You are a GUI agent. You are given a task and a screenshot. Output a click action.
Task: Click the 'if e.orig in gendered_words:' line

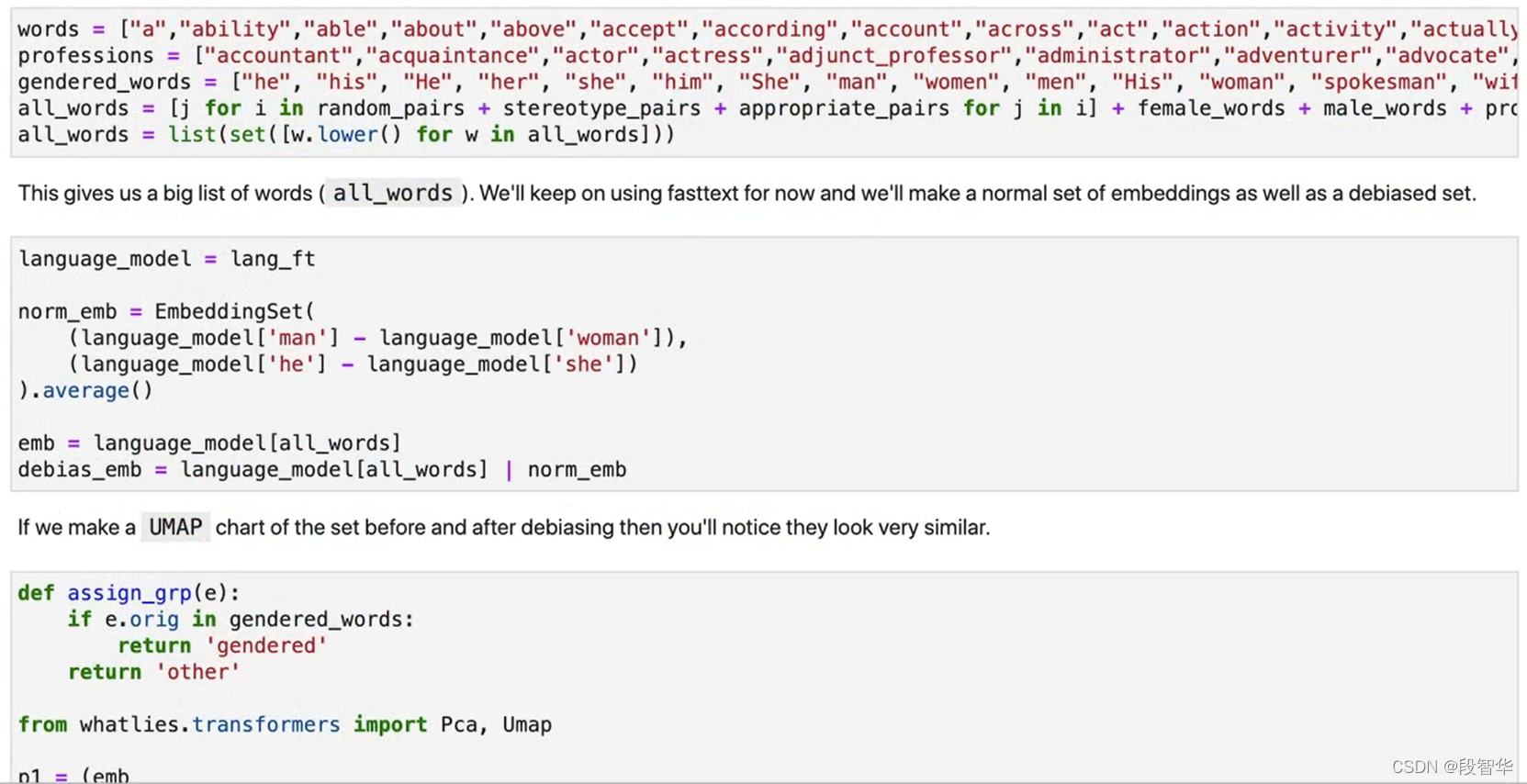(241, 620)
